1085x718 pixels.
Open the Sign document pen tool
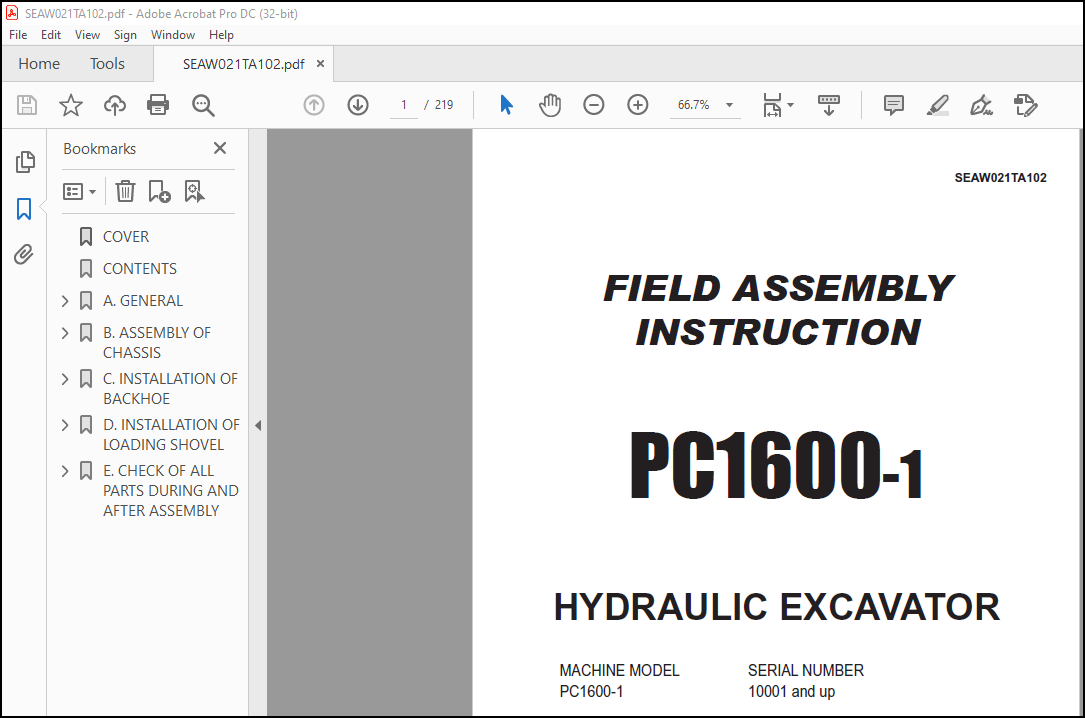tap(981, 105)
